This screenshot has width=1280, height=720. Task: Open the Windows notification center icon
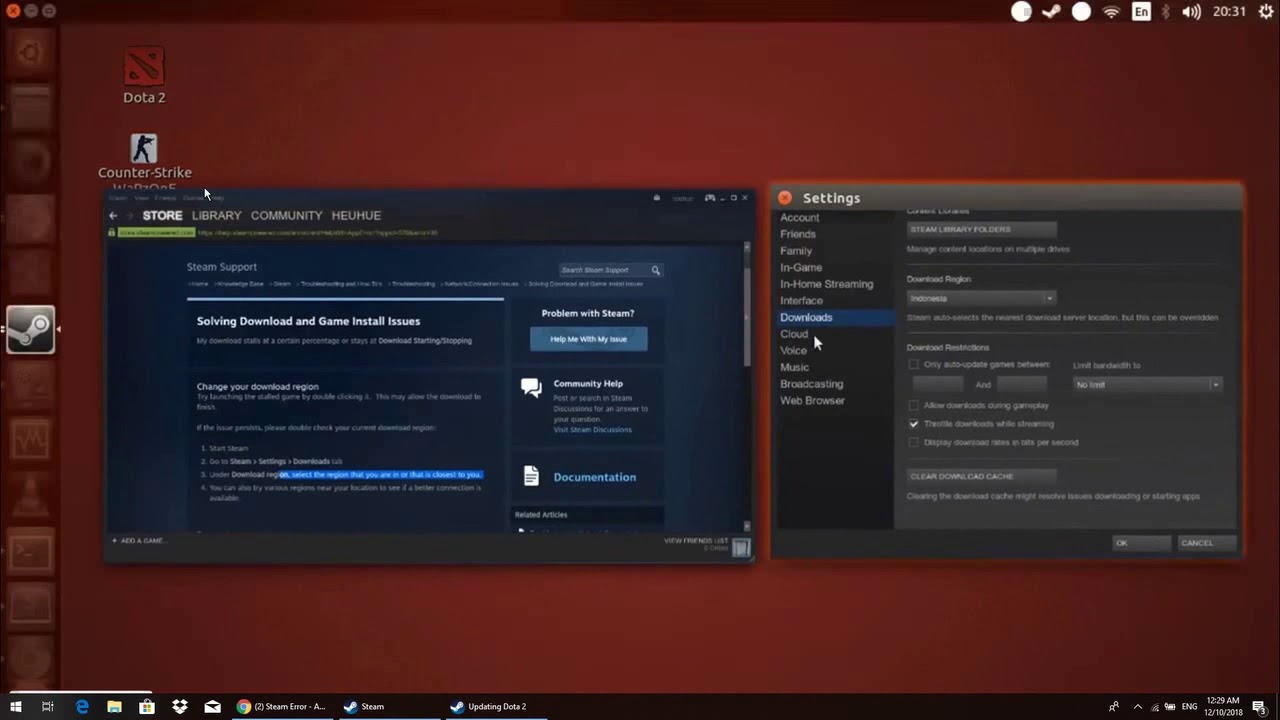pos(1259,707)
